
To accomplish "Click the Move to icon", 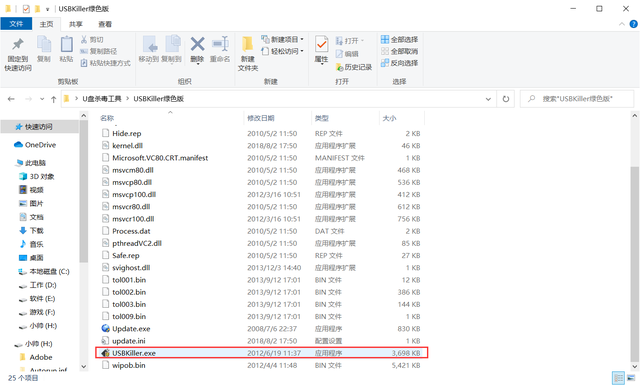I will 149,44.
